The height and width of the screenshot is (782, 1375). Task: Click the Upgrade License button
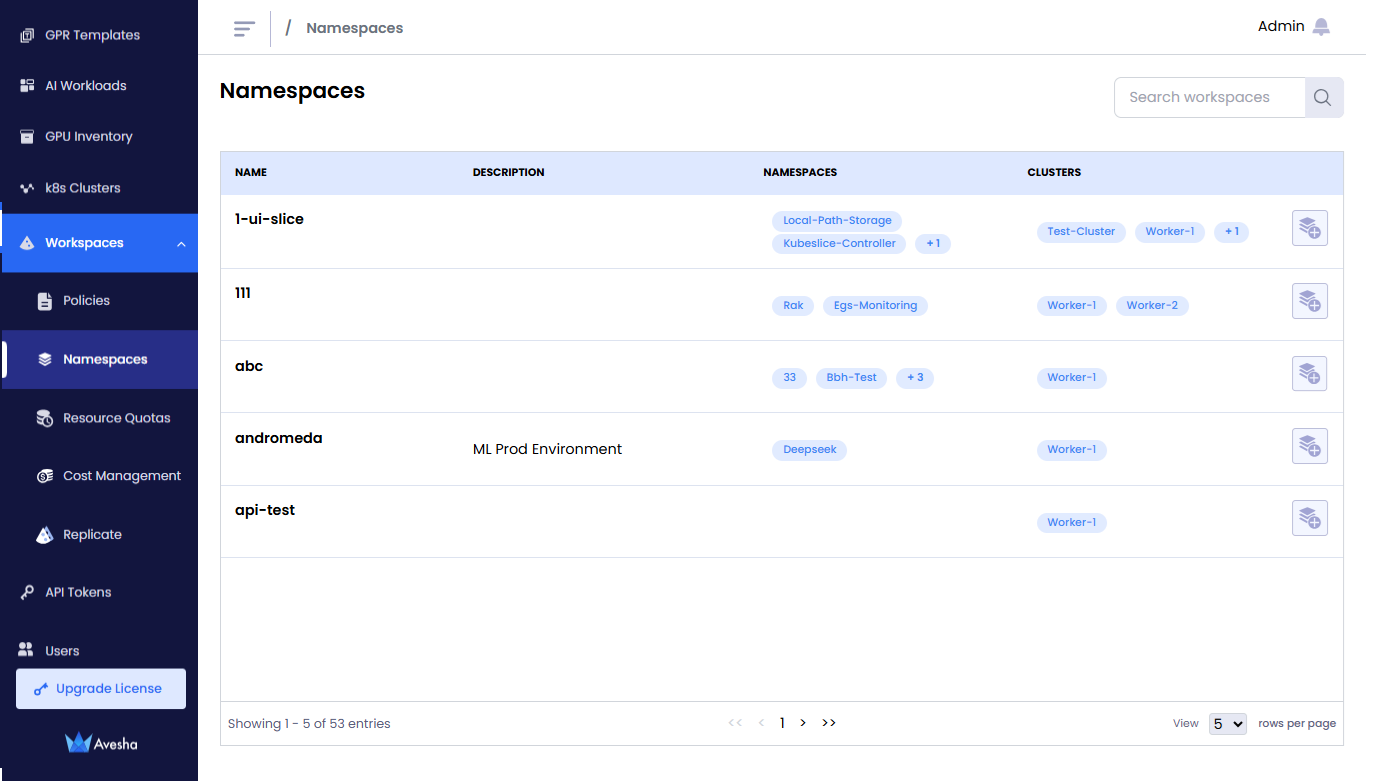[x=101, y=689]
